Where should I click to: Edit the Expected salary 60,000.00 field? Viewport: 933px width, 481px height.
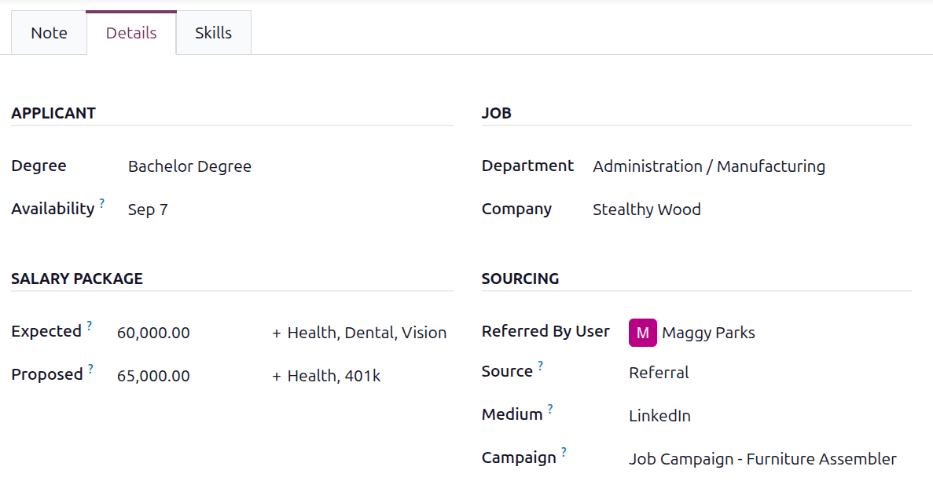[x=188, y=332]
